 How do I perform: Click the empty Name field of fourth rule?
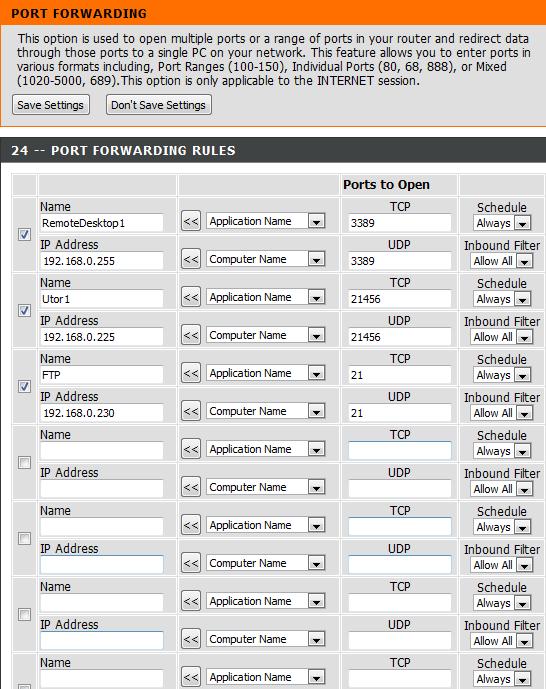click(102, 451)
